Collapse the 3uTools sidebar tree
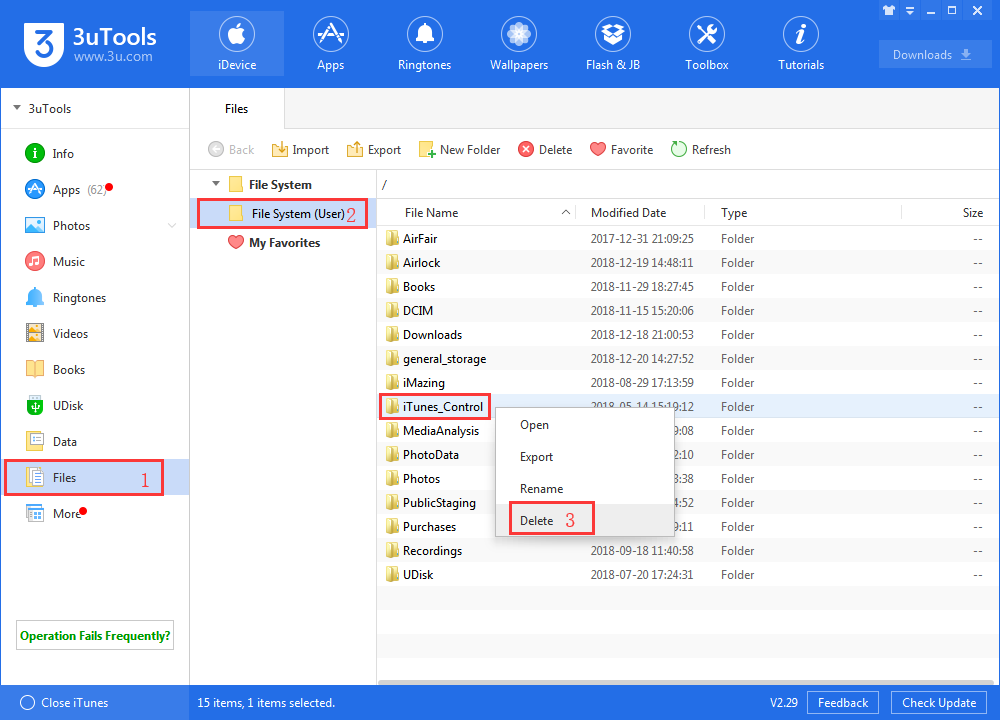 [17, 108]
